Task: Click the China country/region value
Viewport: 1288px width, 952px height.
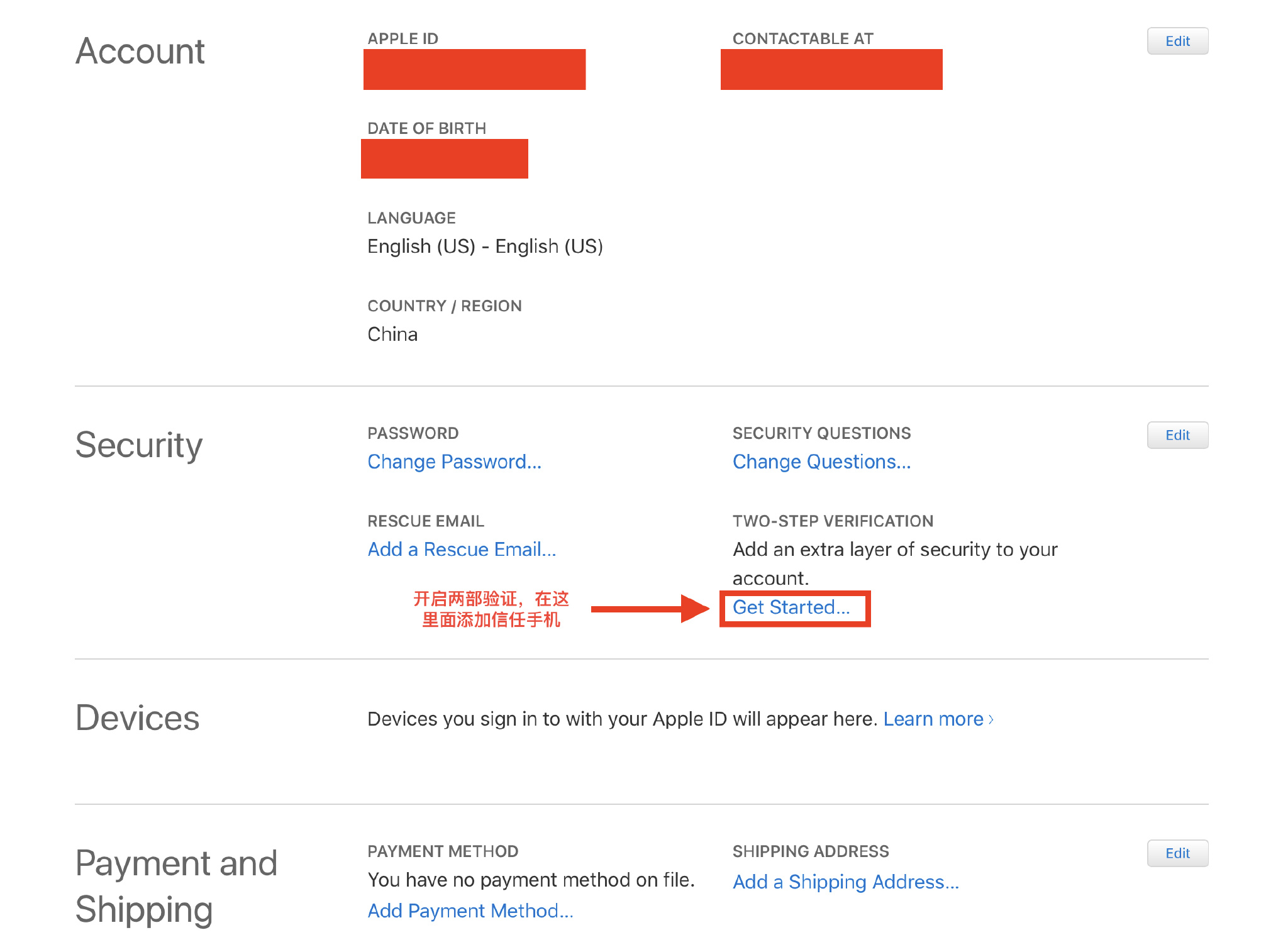Action: [392, 335]
